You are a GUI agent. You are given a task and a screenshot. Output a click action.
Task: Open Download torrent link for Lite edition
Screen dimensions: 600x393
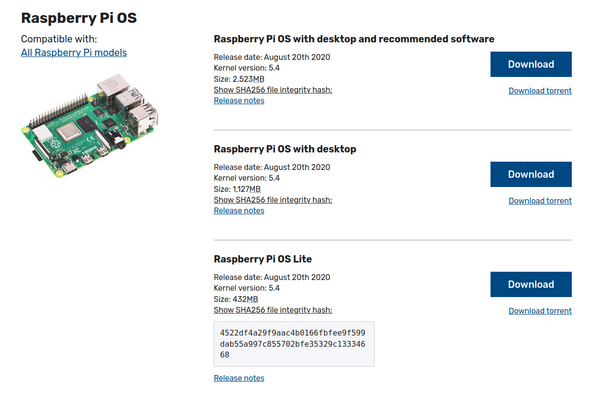point(540,311)
